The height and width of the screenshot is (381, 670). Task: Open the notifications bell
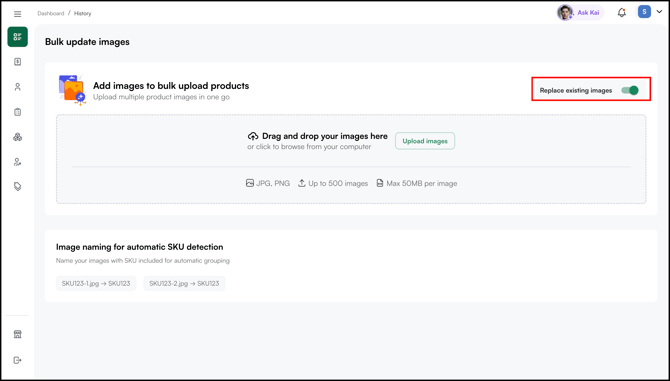(x=622, y=13)
